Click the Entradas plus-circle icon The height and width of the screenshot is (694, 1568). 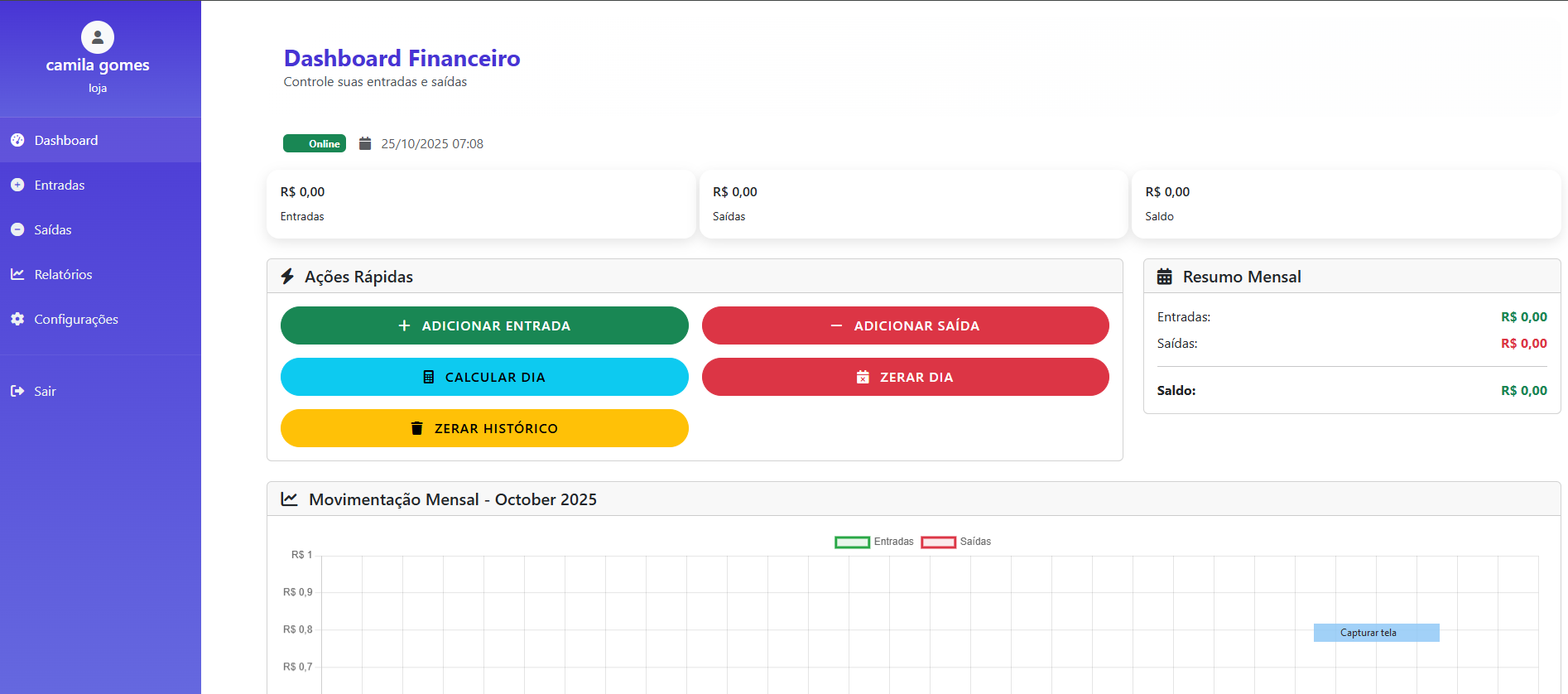click(x=17, y=186)
